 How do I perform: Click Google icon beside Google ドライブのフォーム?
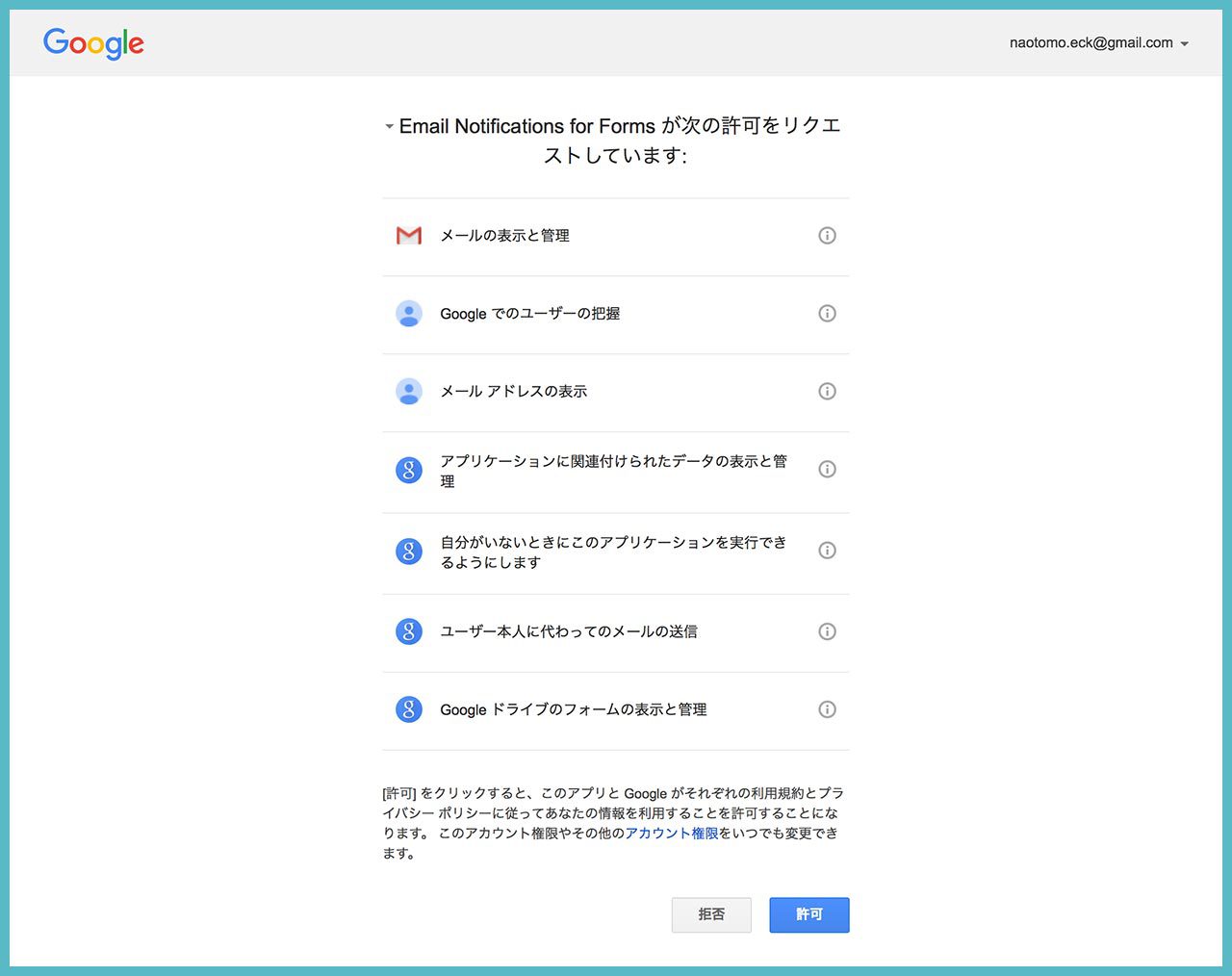click(409, 709)
